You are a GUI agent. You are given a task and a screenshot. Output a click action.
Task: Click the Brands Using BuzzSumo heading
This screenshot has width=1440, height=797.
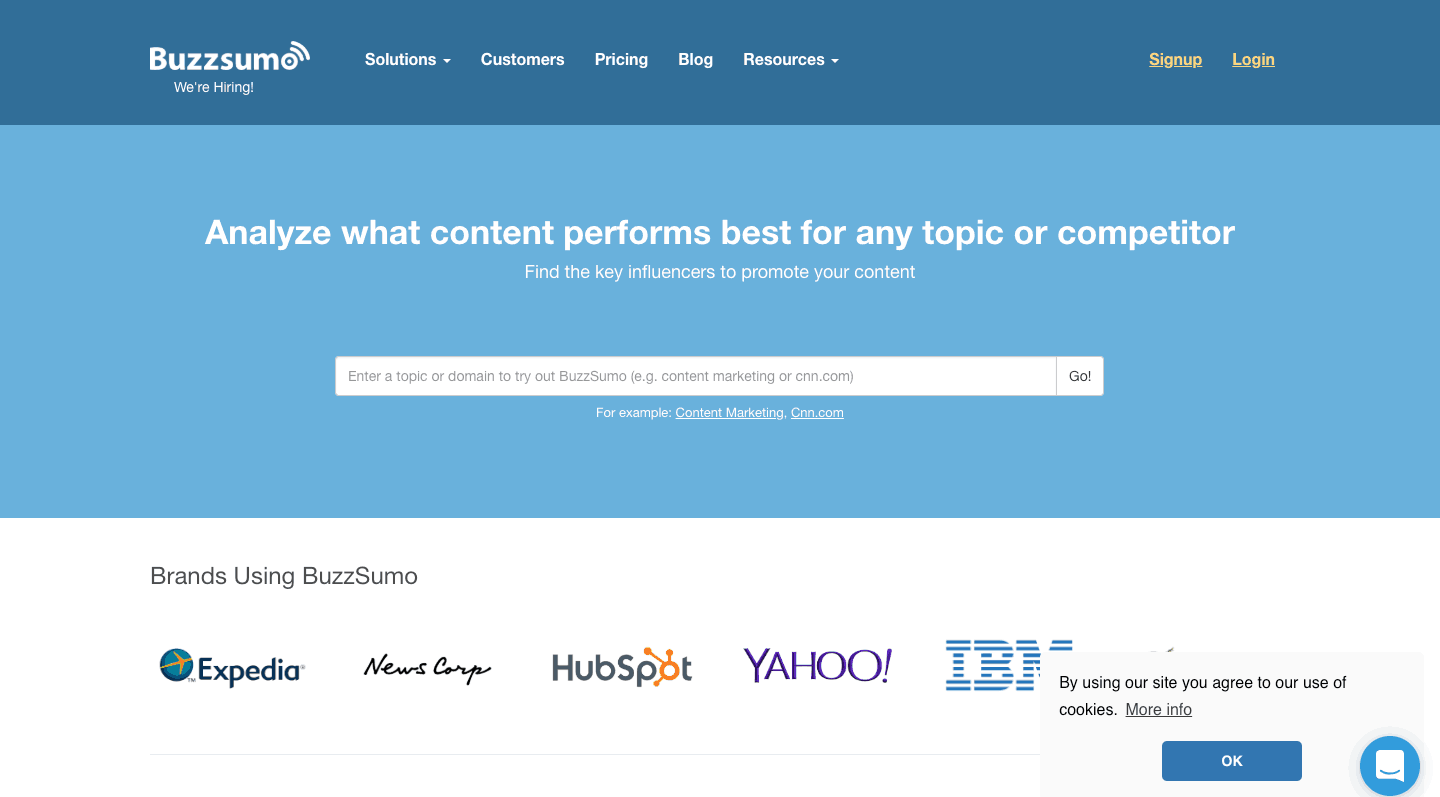pos(284,576)
